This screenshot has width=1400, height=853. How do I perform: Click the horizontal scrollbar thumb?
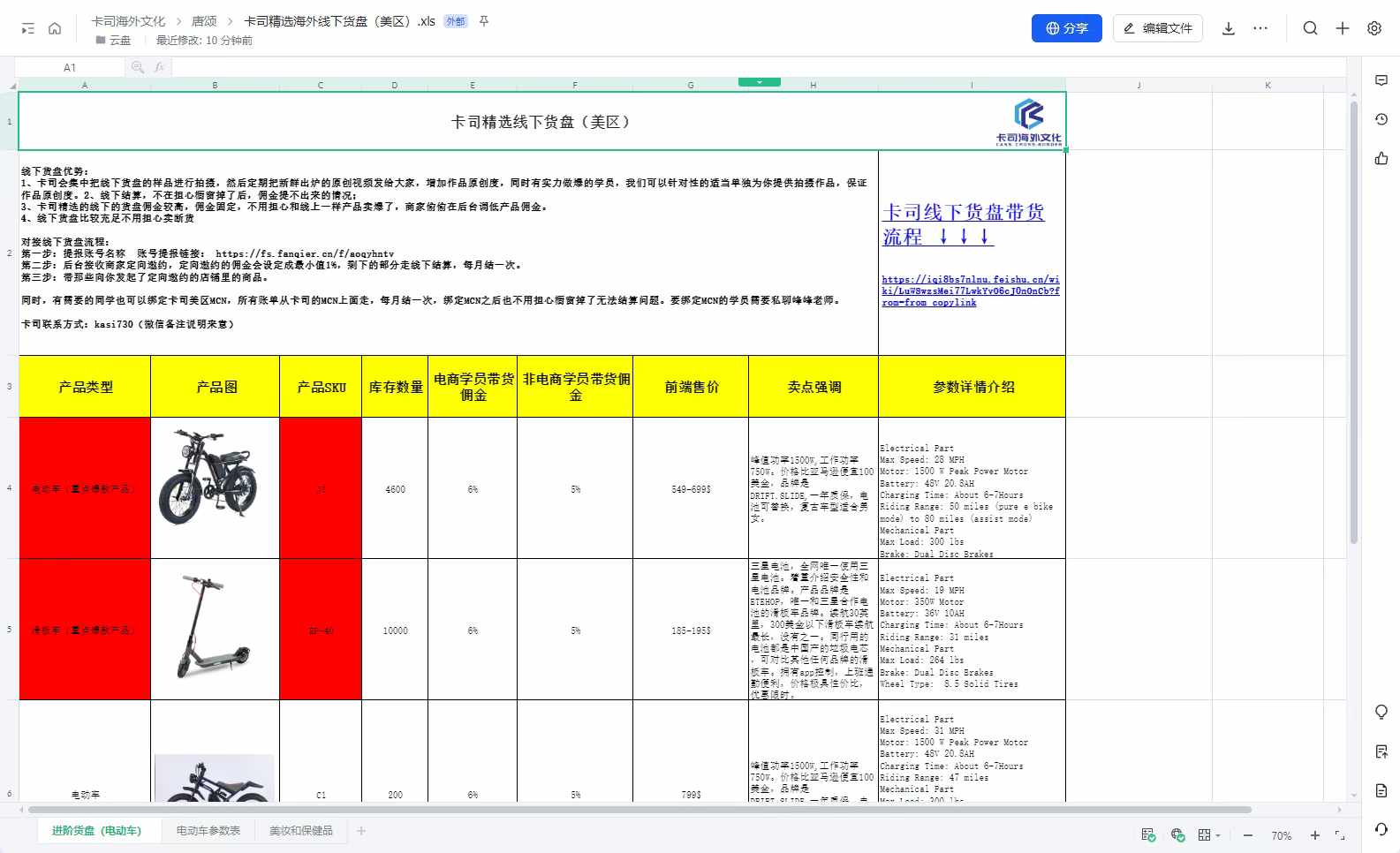click(x=639, y=809)
